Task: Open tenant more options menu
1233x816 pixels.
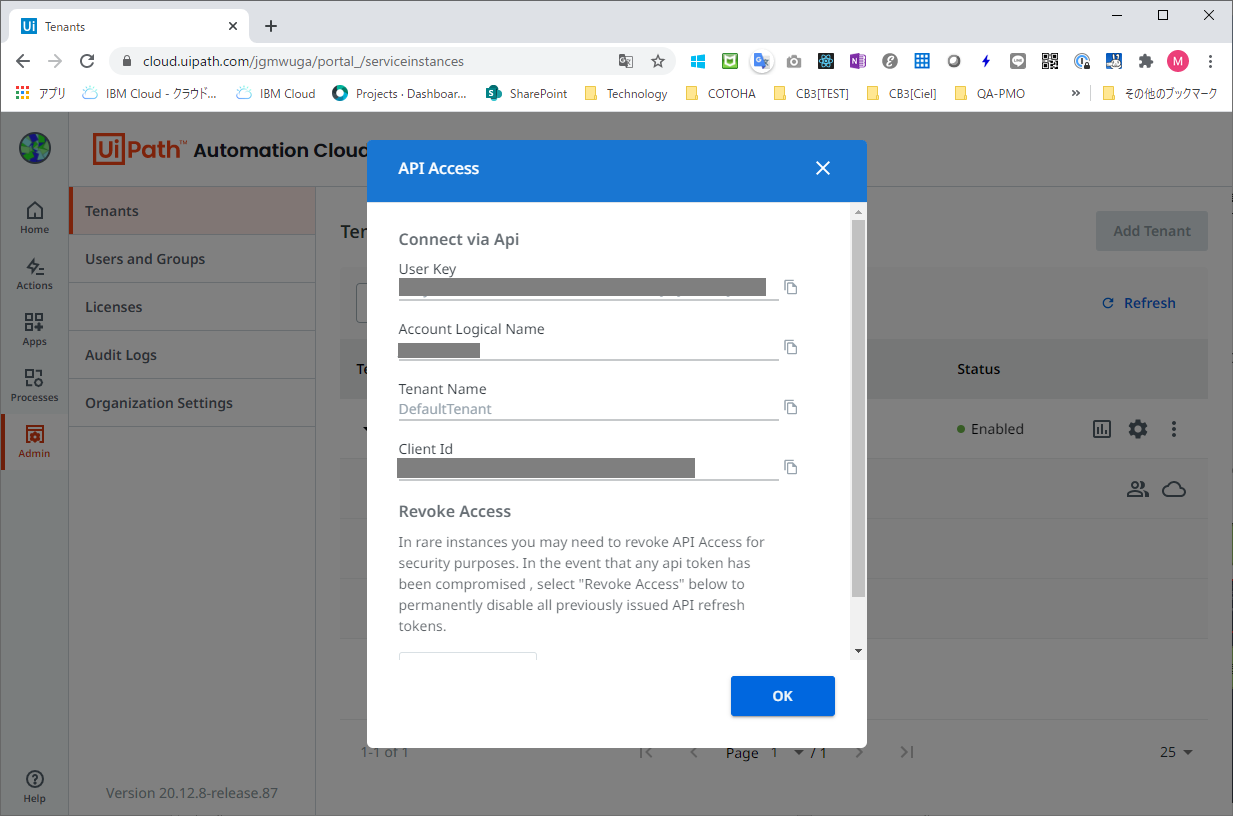Action: pyautogui.click(x=1174, y=429)
